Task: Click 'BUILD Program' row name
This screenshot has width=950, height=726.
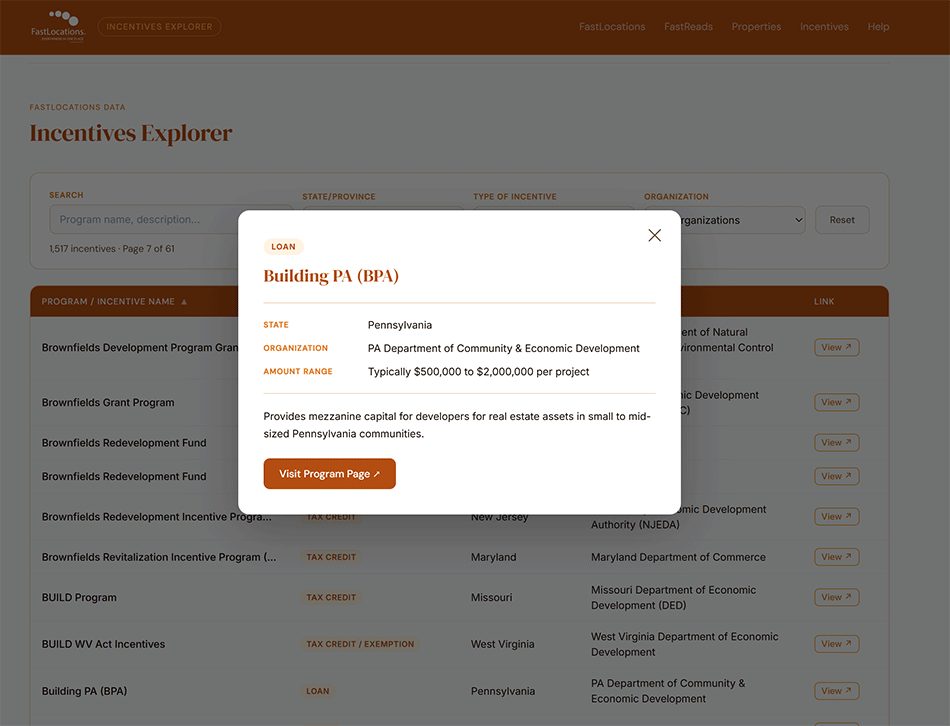Action: 79,598
